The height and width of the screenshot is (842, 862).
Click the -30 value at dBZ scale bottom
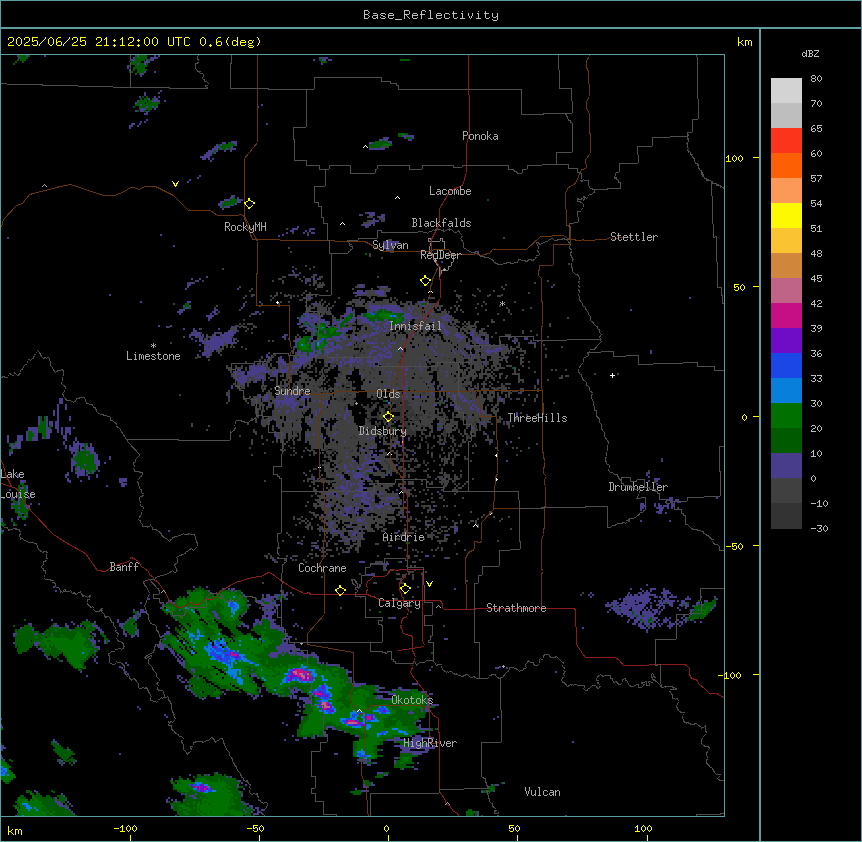pyautogui.click(x=819, y=528)
